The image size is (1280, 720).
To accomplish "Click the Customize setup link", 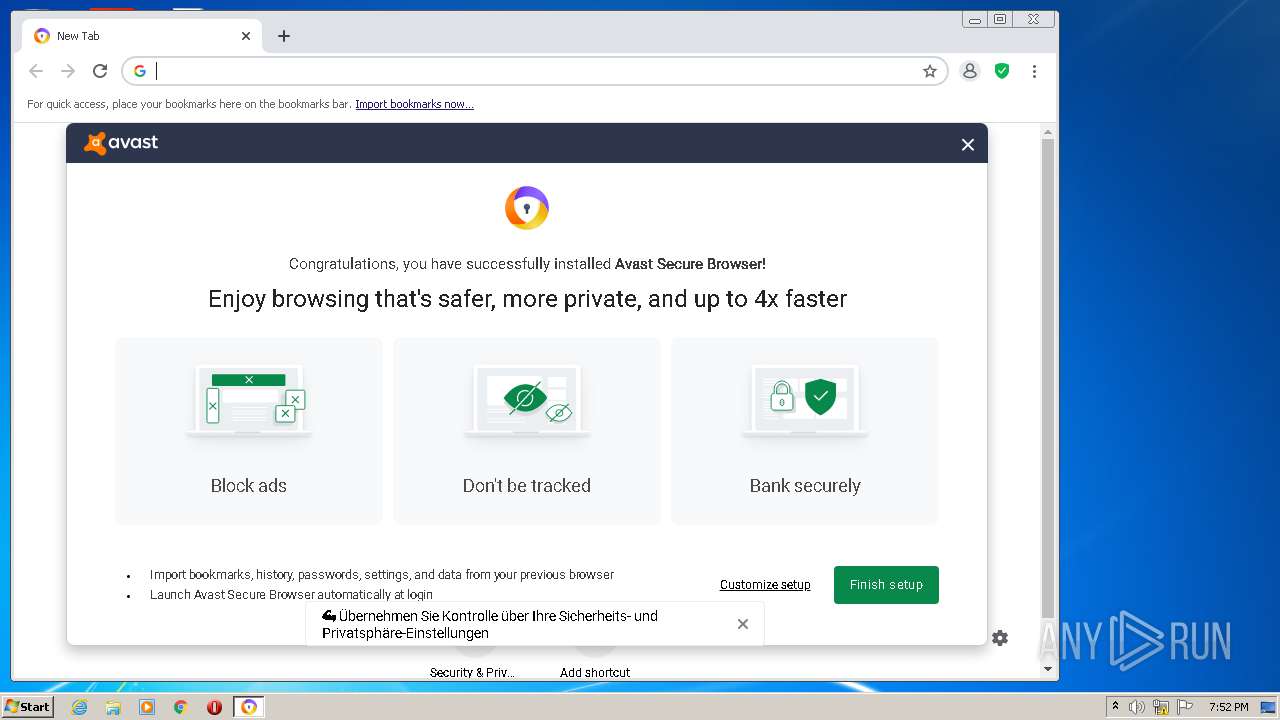I will pyautogui.click(x=765, y=585).
